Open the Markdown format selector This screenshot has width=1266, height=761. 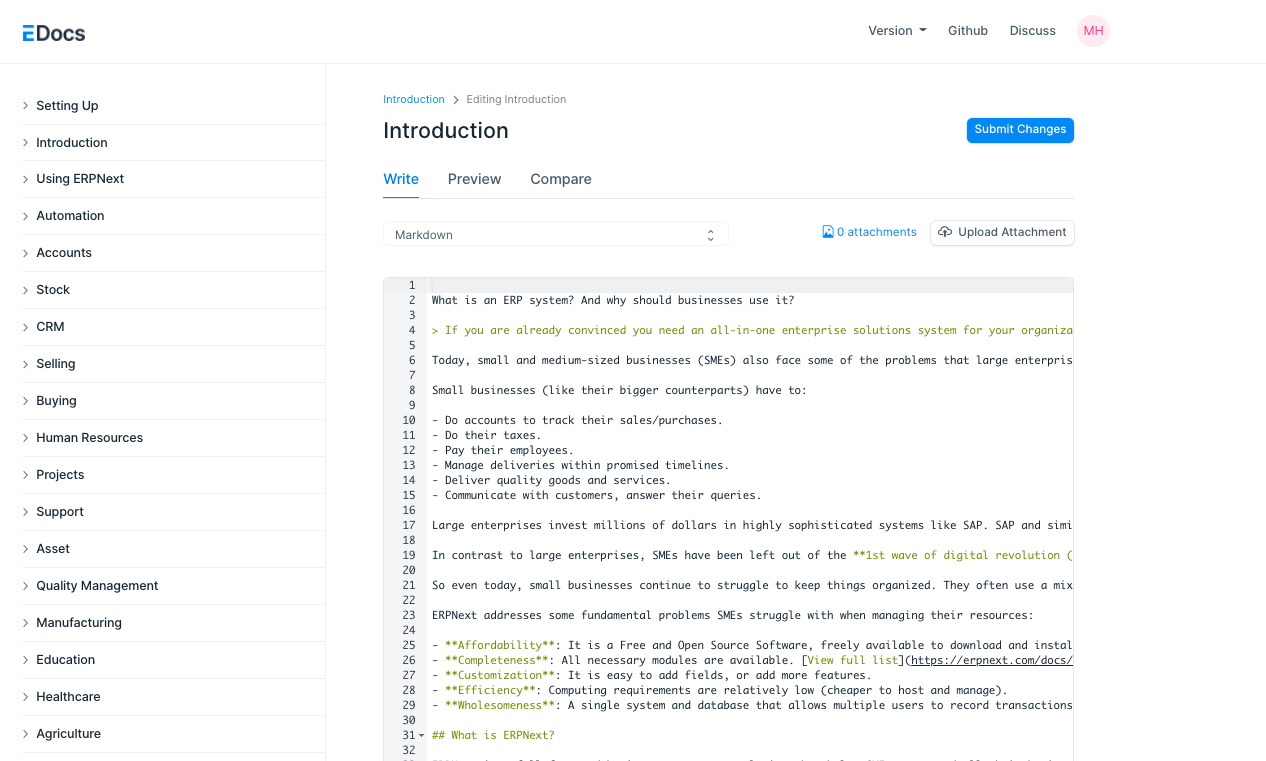coord(555,235)
